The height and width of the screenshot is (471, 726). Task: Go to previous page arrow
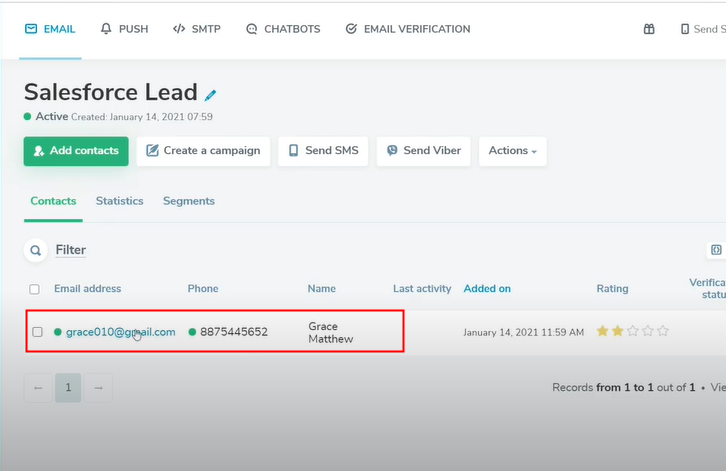pyautogui.click(x=38, y=388)
